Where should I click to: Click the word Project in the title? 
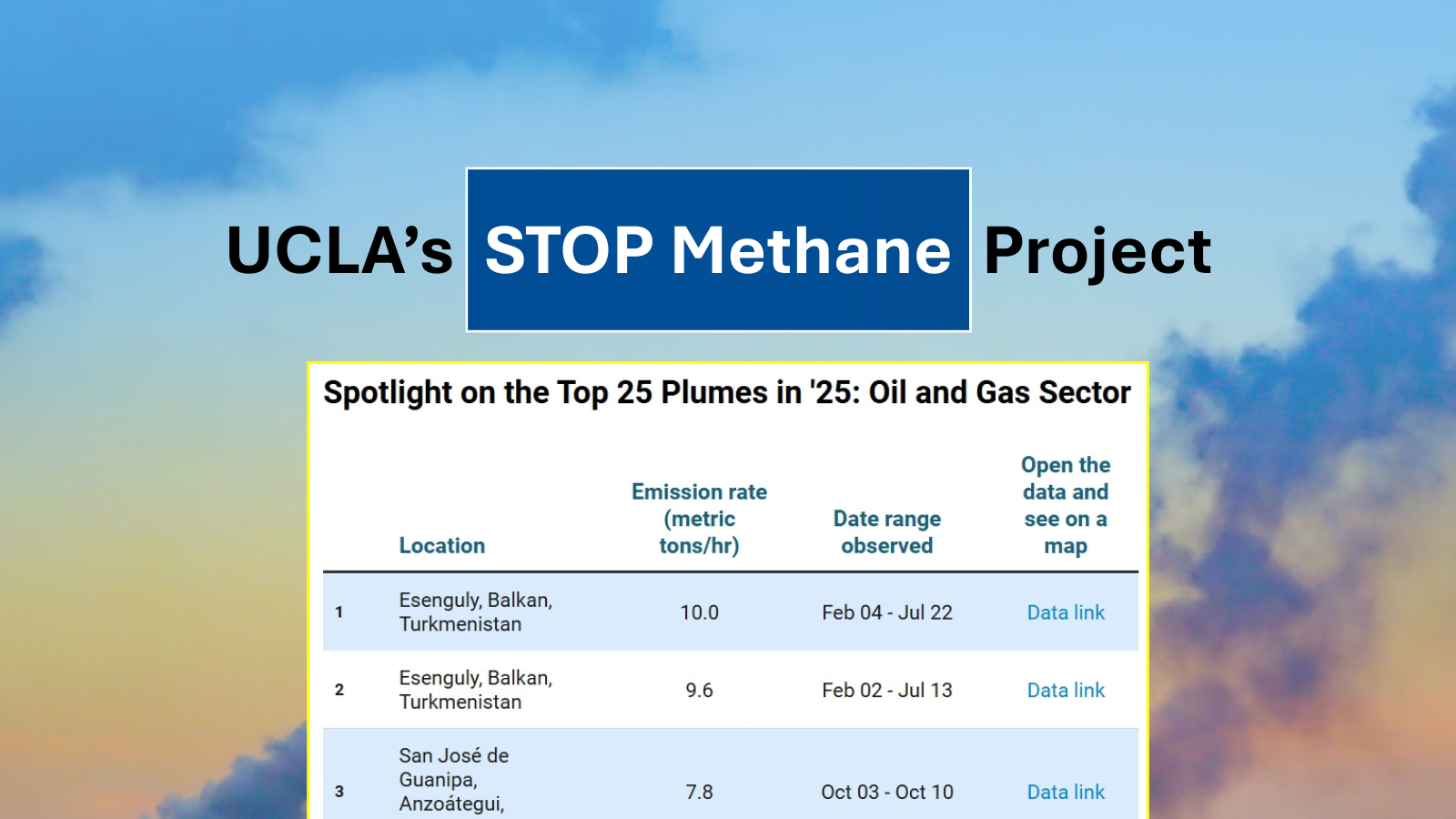pos(1097,250)
